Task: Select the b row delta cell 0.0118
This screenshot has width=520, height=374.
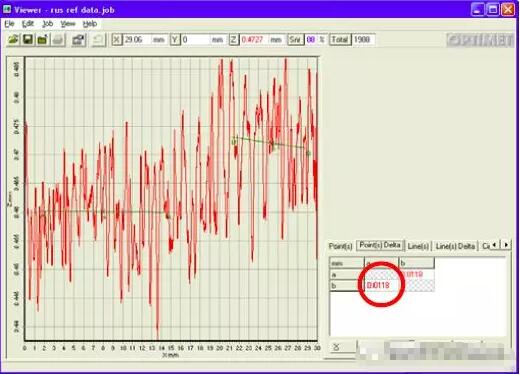Action: pyautogui.click(x=381, y=286)
